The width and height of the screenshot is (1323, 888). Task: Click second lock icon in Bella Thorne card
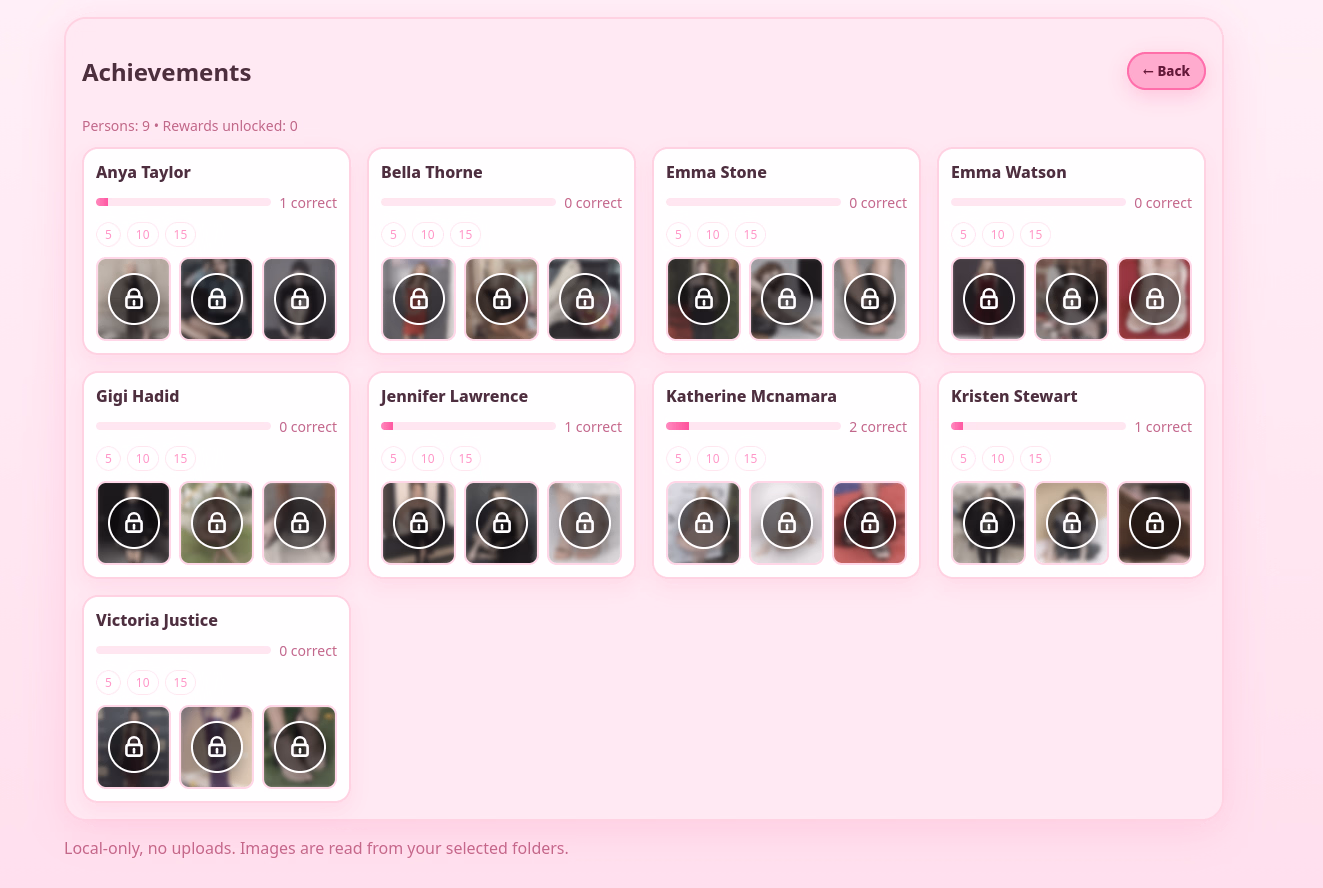[502, 299]
